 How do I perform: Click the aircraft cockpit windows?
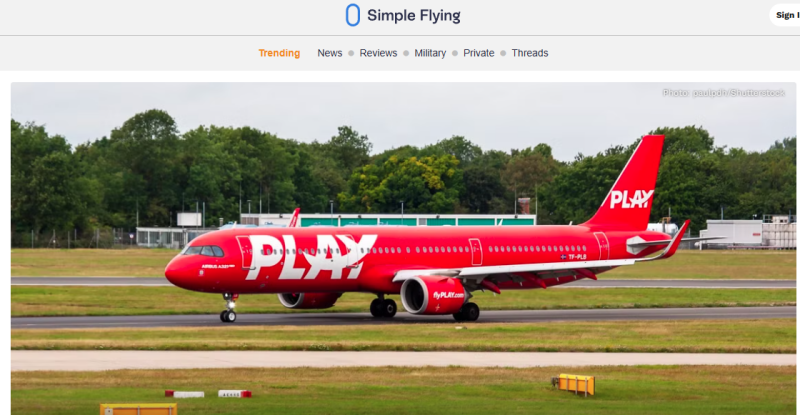click(204, 251)
